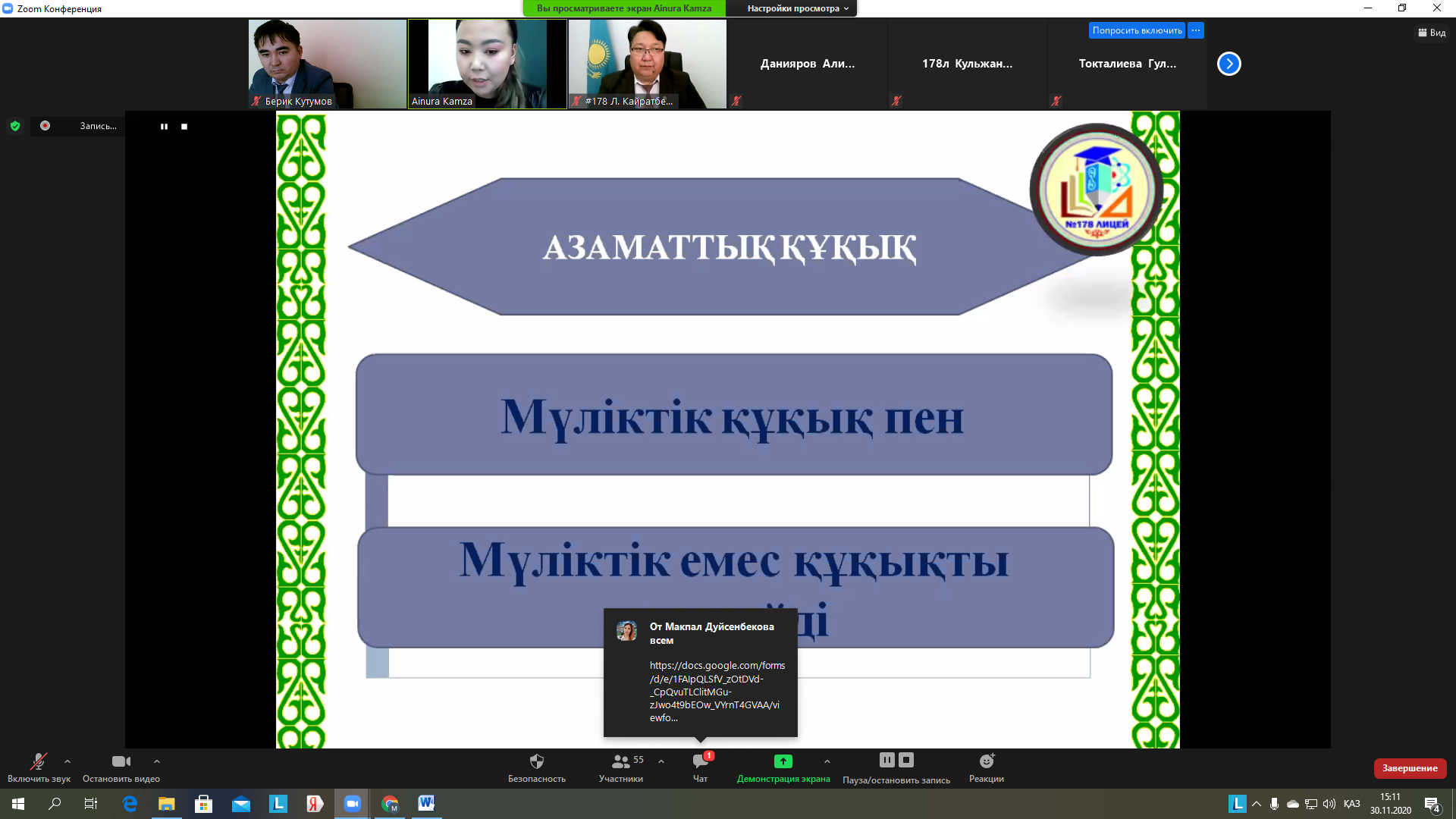1456x819 pixels.
Task: Expand audio options arrow next to microphone
Action: coord(67,761)
